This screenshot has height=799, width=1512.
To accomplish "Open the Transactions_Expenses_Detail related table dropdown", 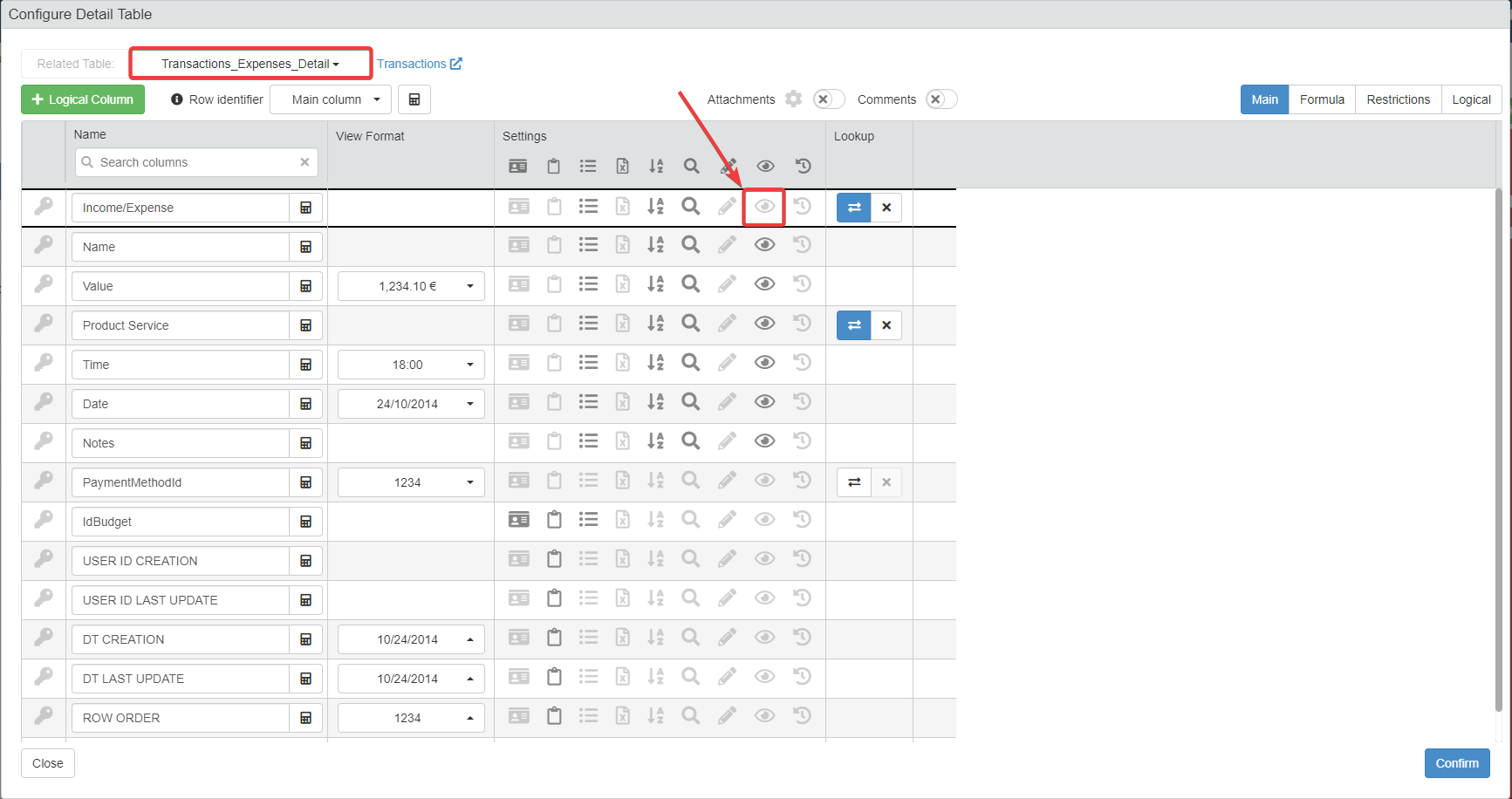I will pyautogui.click(x=250, y=64).
